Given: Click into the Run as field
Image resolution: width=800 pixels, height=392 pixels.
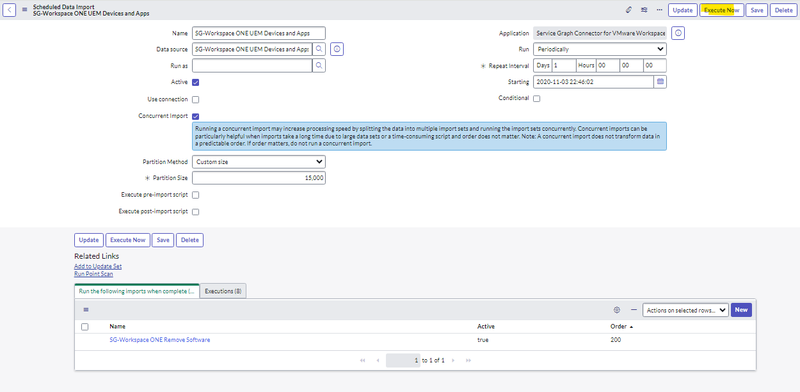Looking at the screenshot, I should tap(252, 65).
